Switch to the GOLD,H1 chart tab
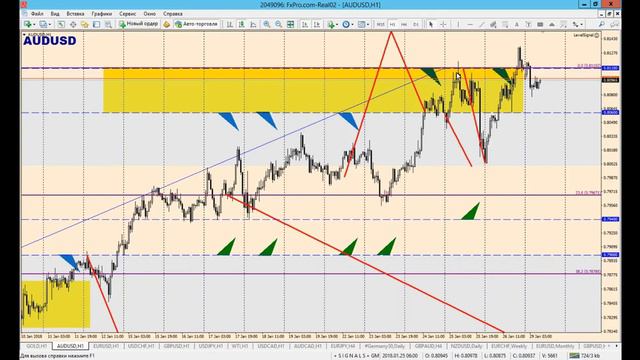The width and height of the screenshot is (640, 360). point(36,346)
